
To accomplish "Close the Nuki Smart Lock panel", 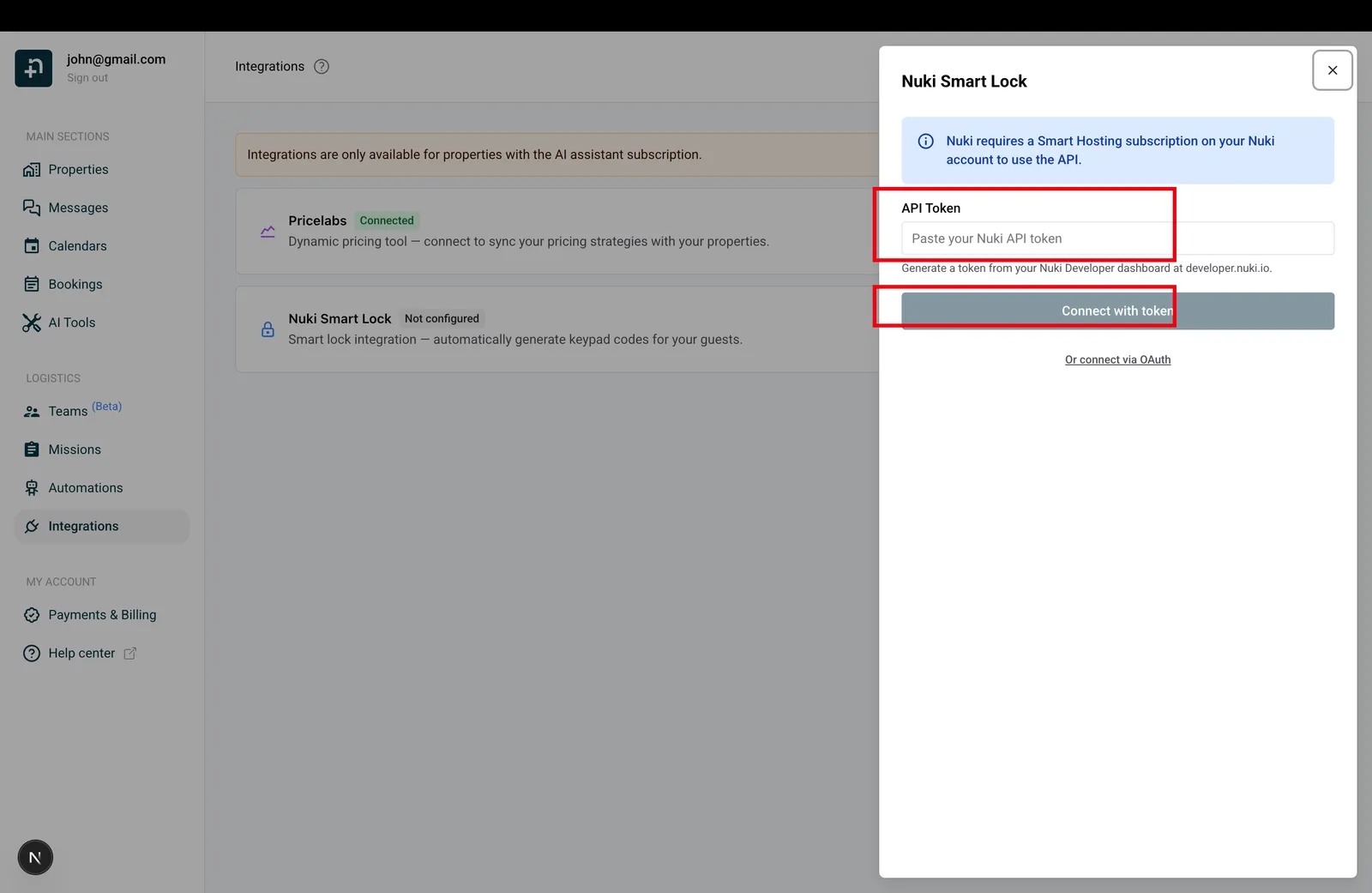I will [x=1333, y=70].
